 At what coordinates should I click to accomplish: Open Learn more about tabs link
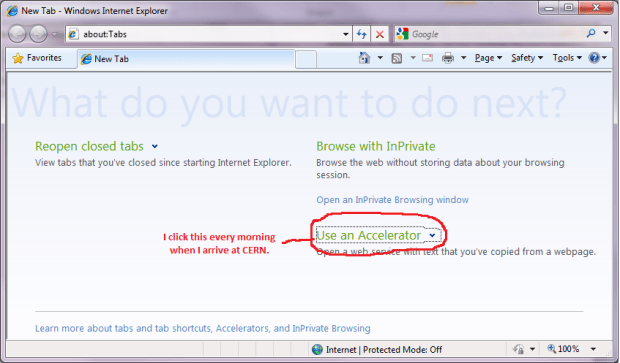203,328
